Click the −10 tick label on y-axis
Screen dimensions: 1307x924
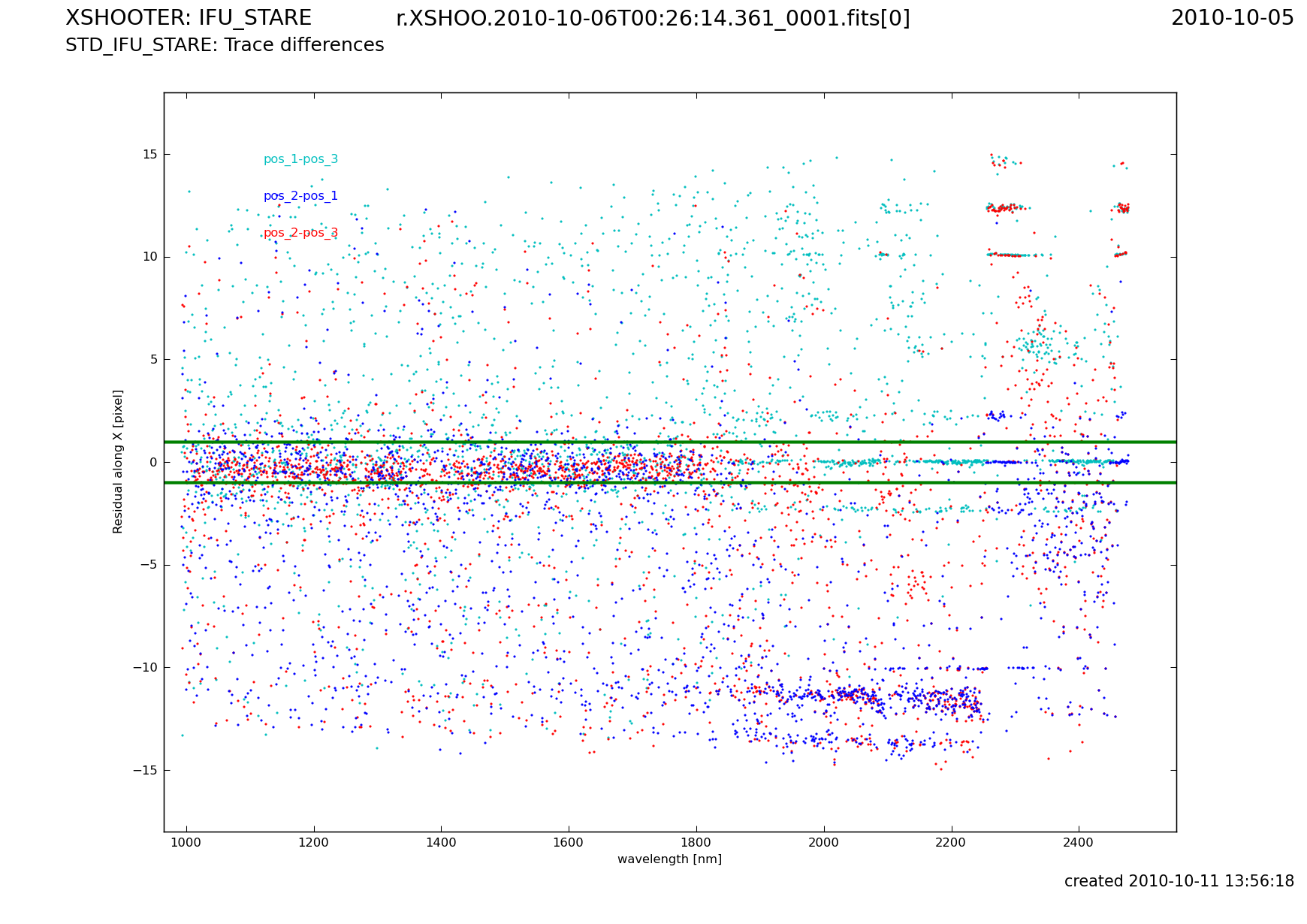(x=146, y=667)
